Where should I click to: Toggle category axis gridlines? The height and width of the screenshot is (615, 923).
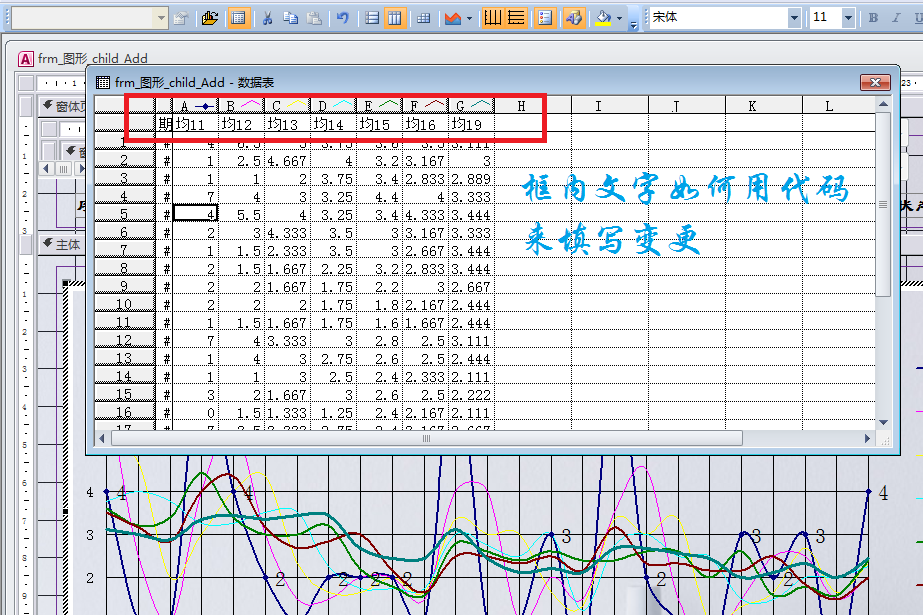pos(493,18)
